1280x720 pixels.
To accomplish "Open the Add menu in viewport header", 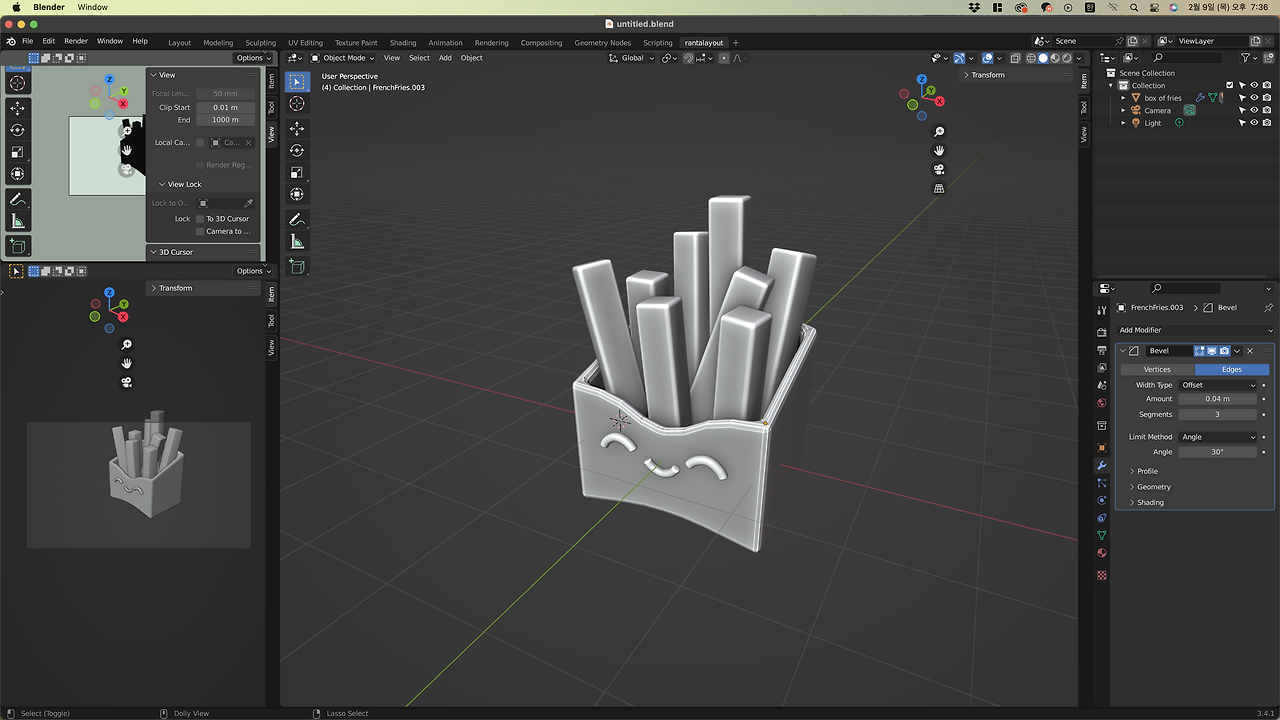I will pos(445,58).
